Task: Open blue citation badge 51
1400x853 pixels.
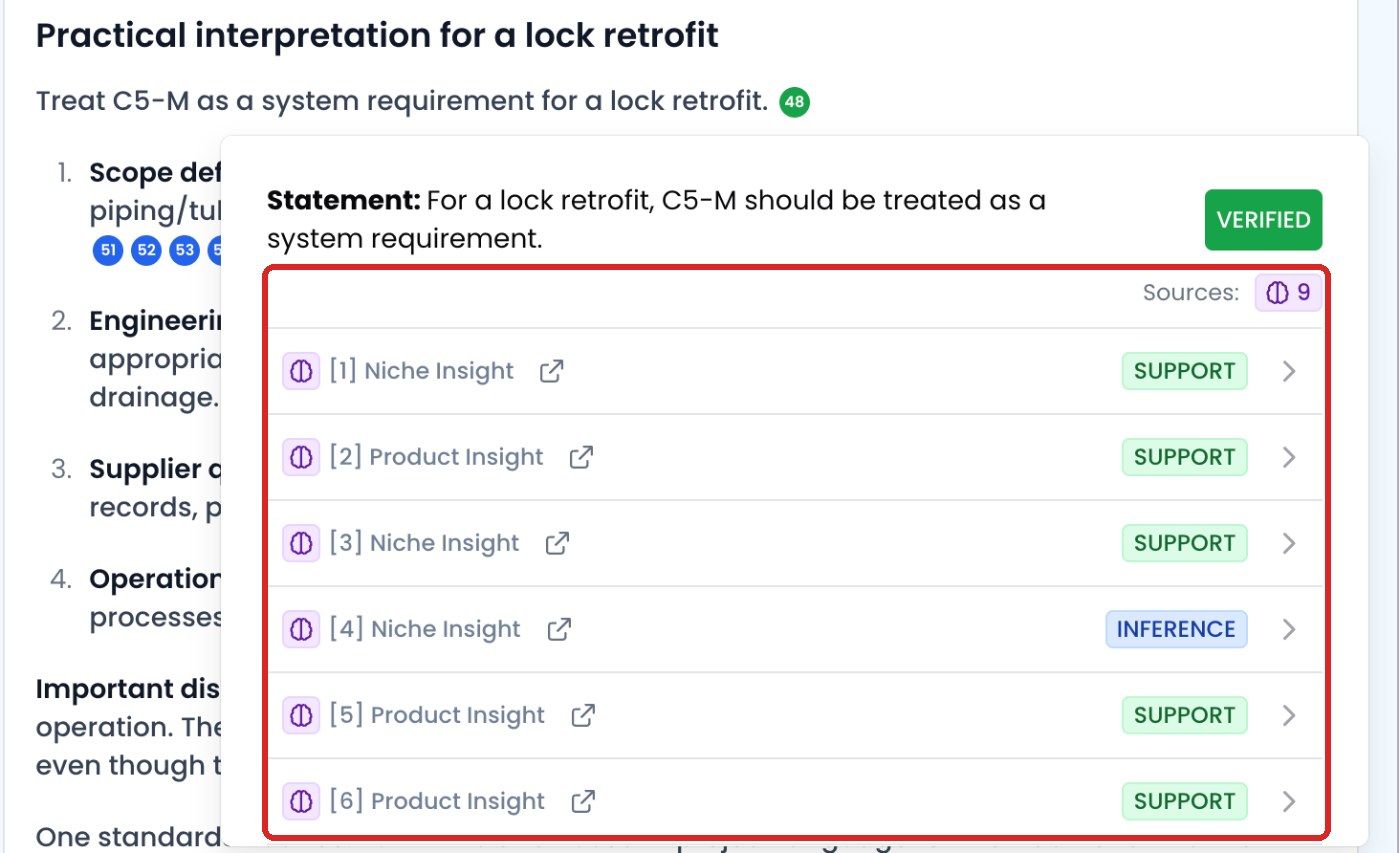Action: pos(108,250)
